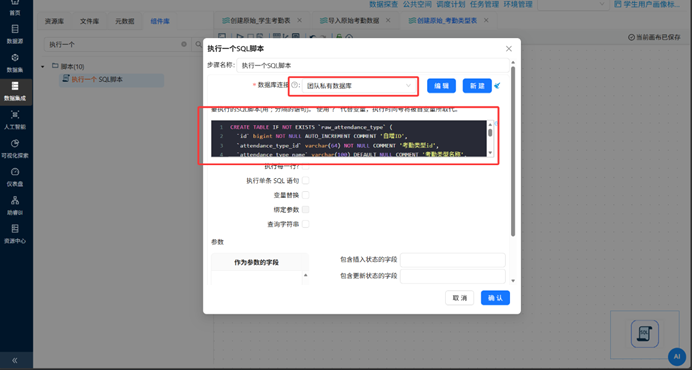The height and width of the screenshot is (370, 692).
Task: Open 公共空间 in the top navigation
Action: coord(417,4)
